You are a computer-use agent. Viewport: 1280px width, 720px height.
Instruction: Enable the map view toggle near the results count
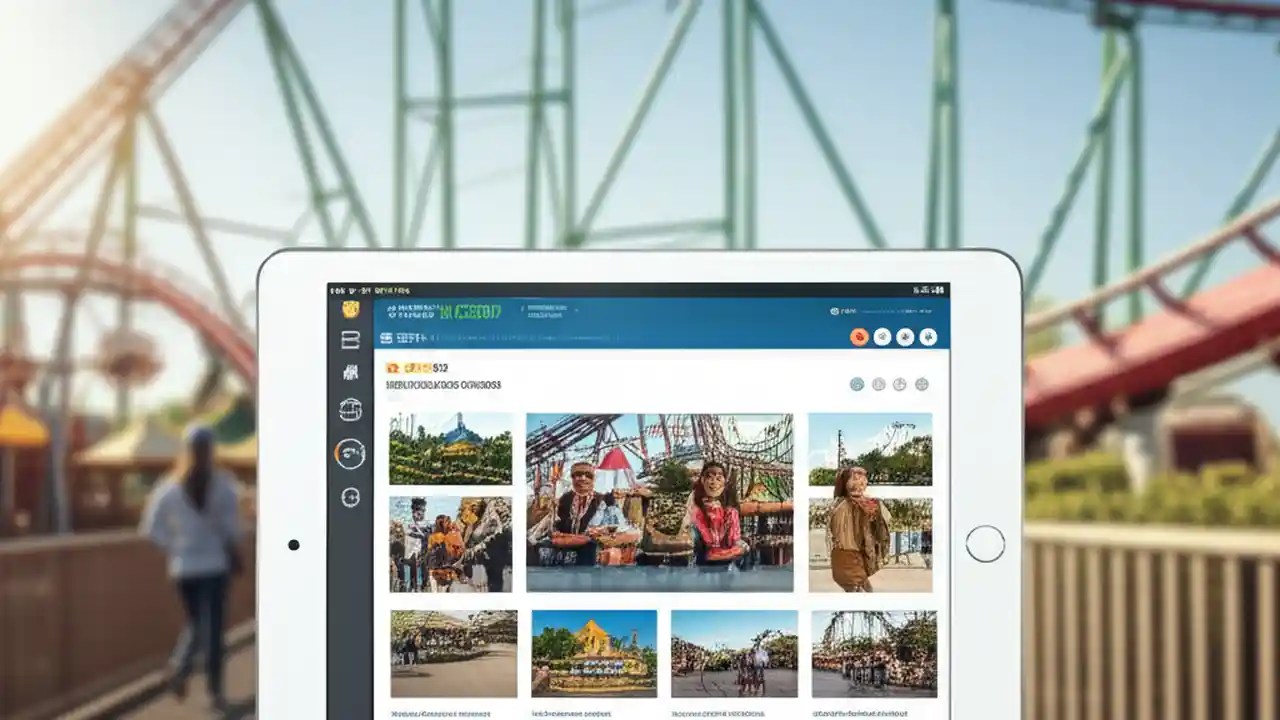[899, 384]
